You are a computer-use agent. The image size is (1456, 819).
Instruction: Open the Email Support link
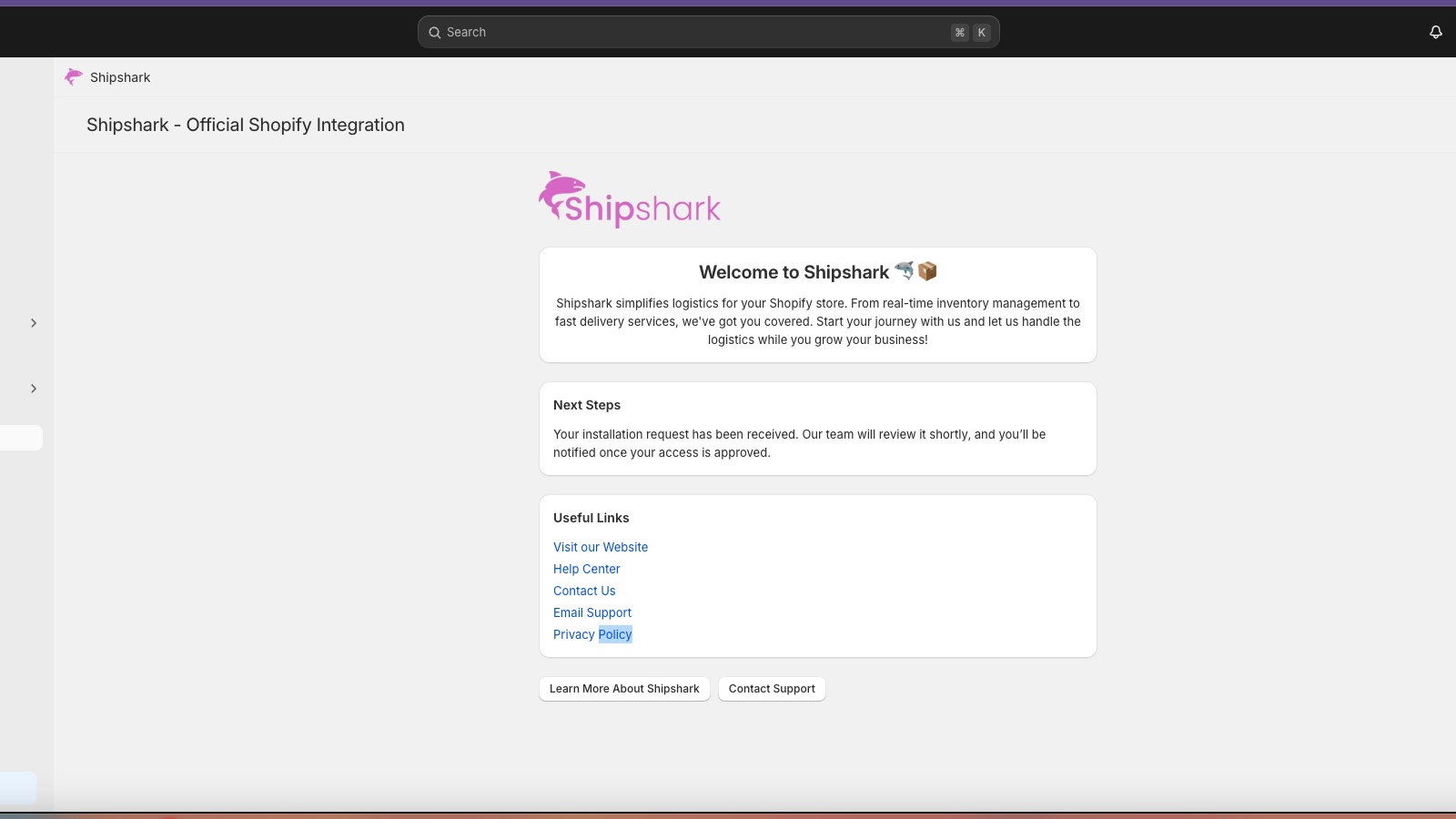[x=592, y=612]
